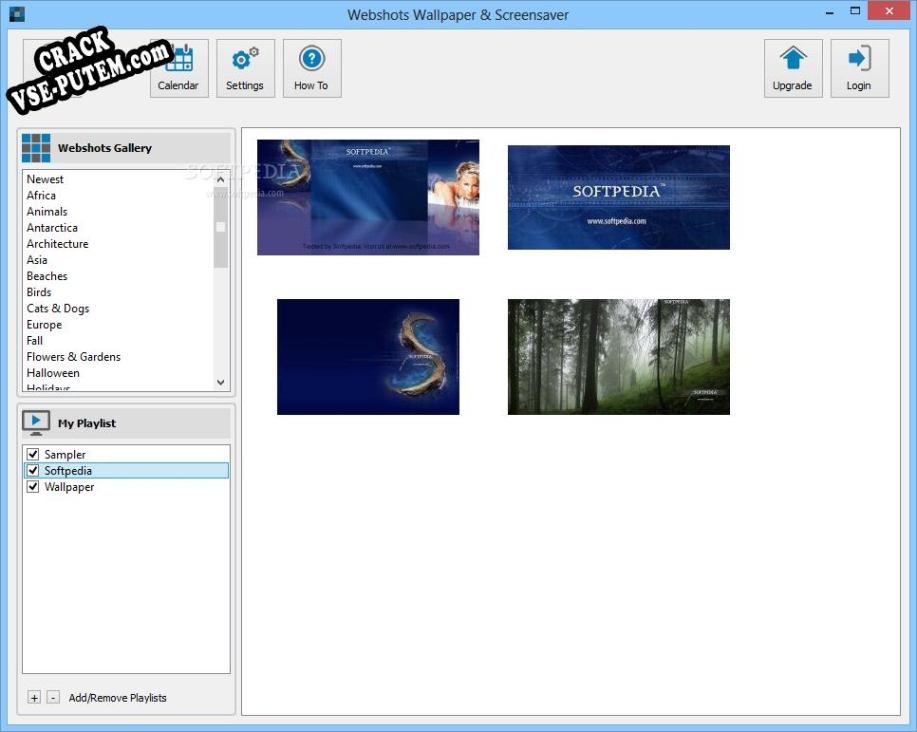Click the plus button to add playlist
917x732 pixels.
pos(34,698)
